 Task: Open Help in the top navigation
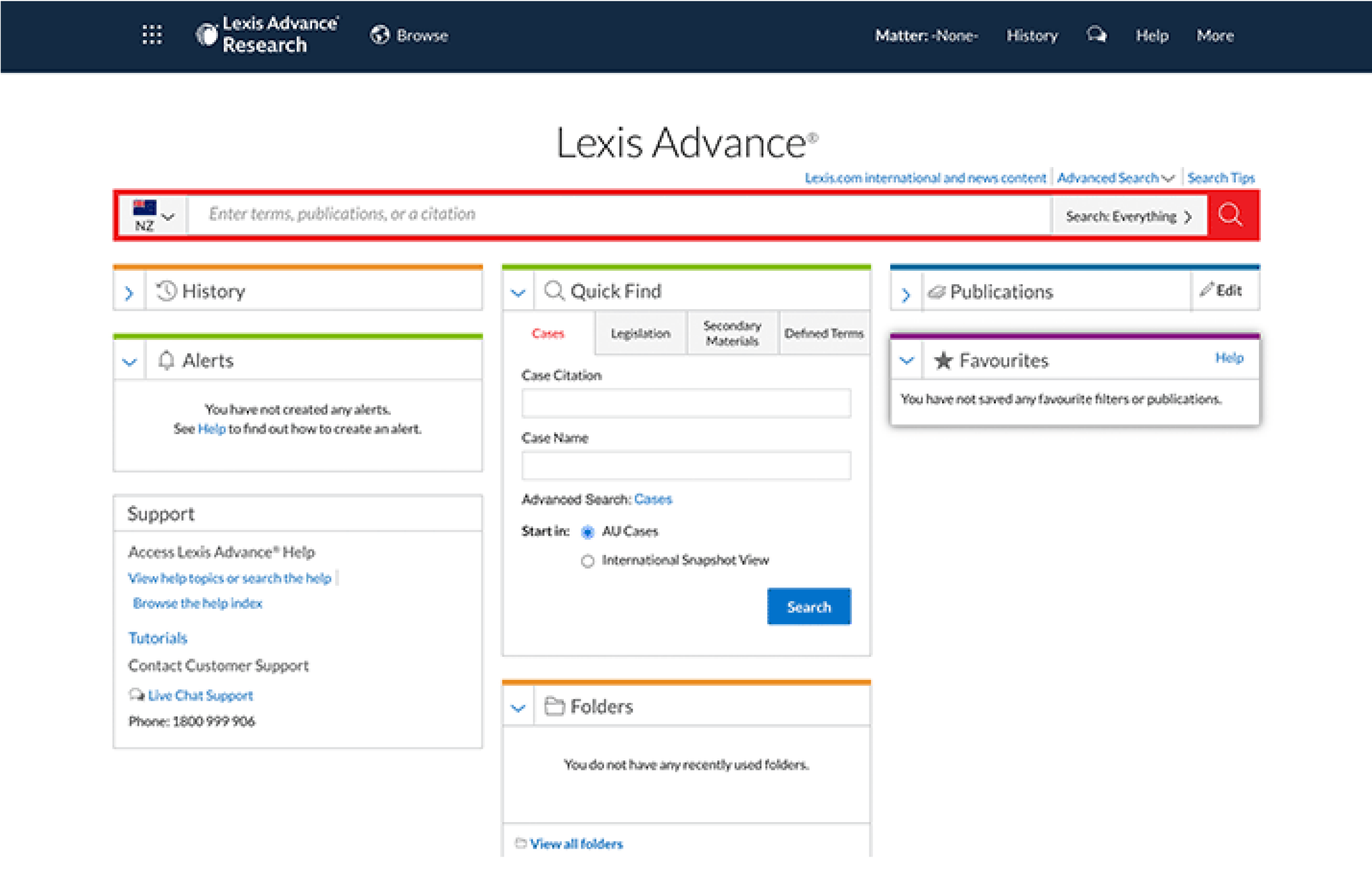point(1152,36)
